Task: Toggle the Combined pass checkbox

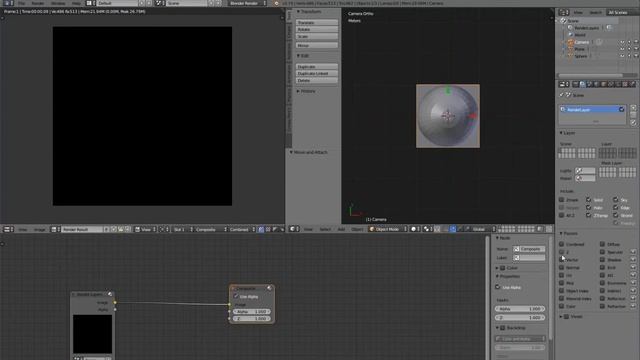Action: coord(562,244)
